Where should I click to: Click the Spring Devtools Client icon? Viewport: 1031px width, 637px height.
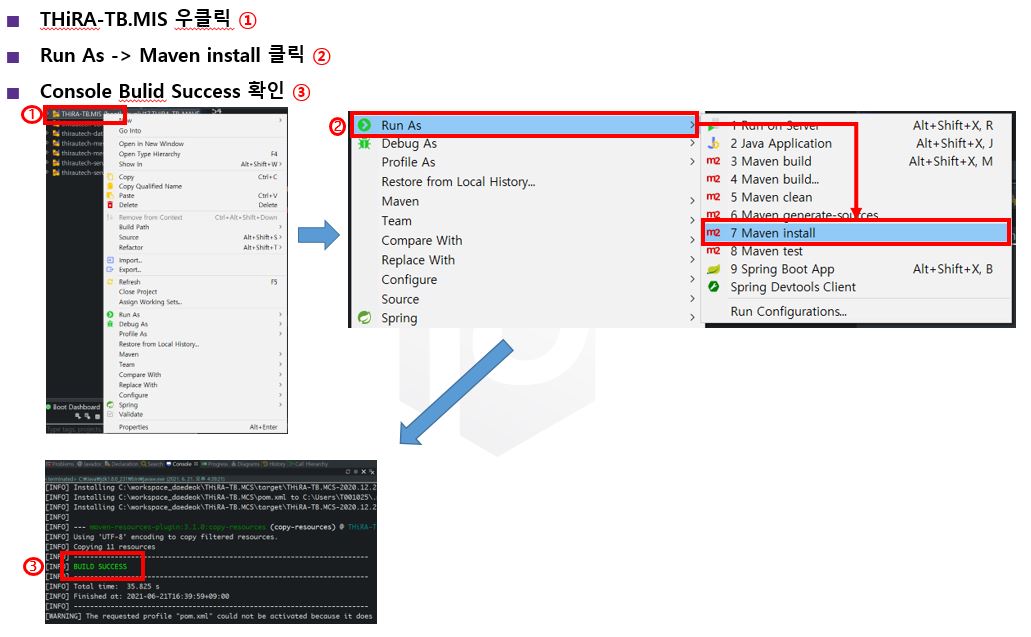[714, 287]
